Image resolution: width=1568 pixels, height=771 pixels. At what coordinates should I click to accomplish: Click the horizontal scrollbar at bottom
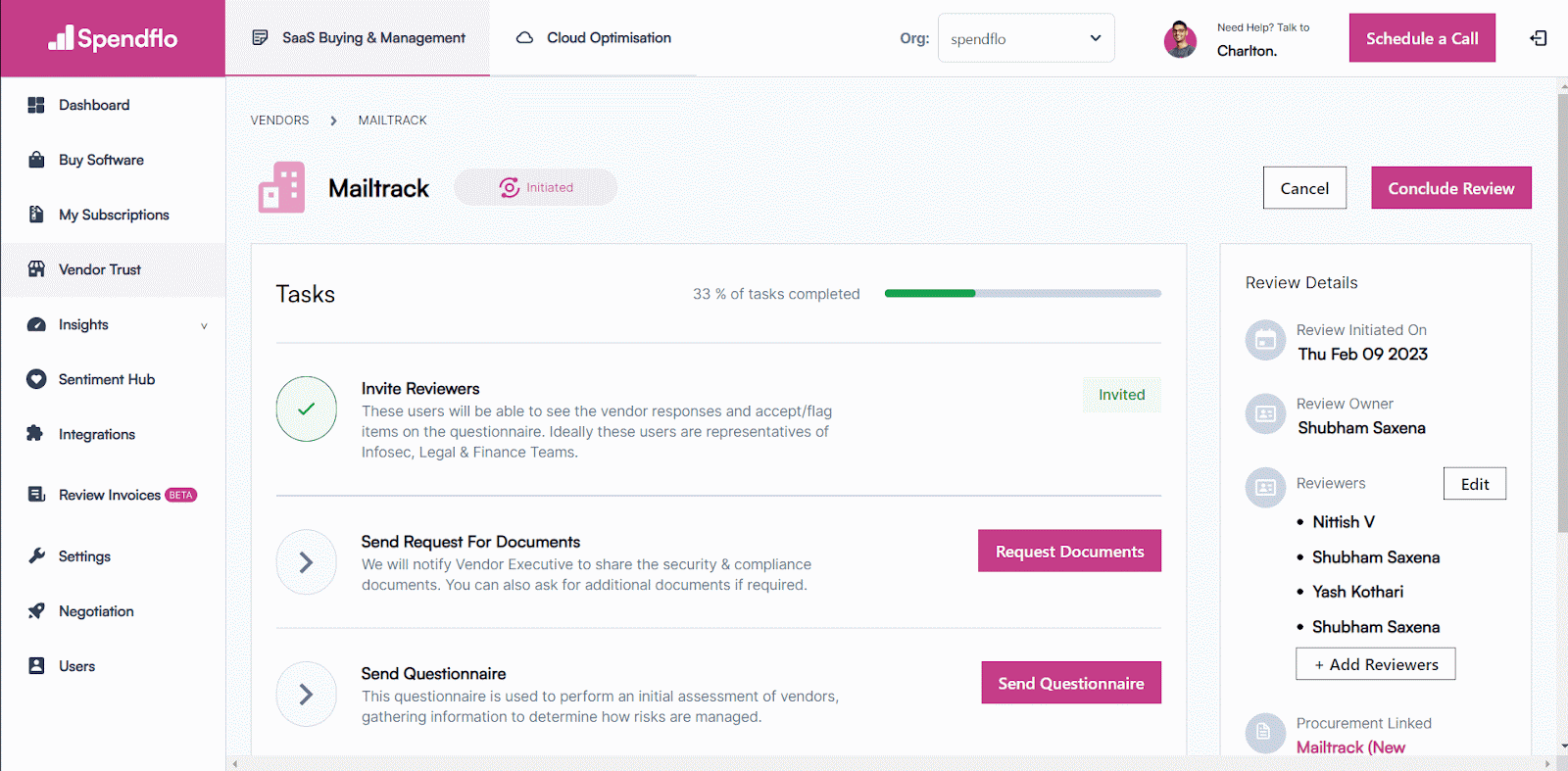coord(890,763)
